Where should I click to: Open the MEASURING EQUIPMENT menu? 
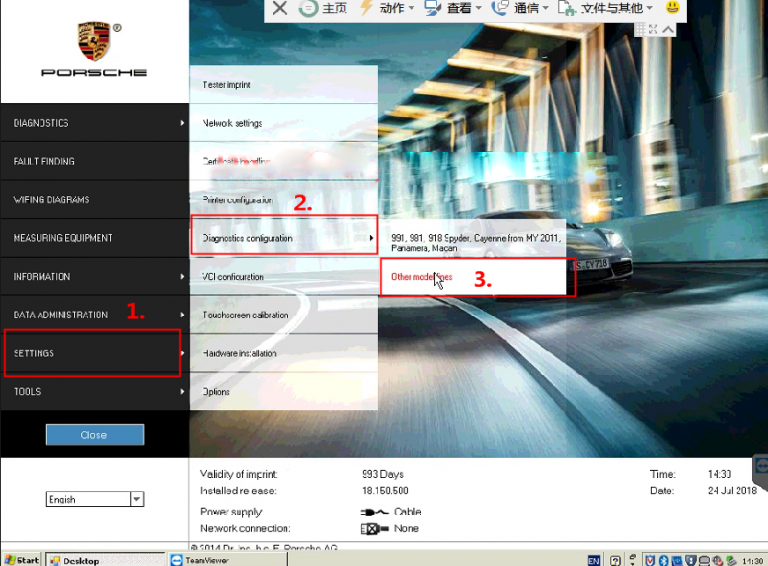tap(95, 238)
